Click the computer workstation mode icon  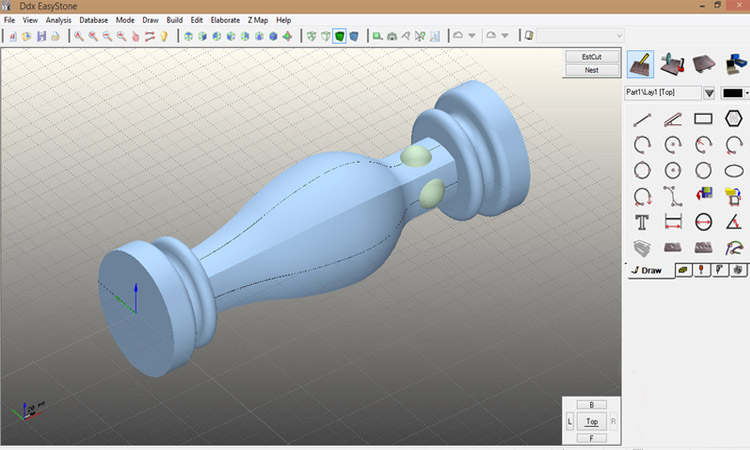(736, 64)
